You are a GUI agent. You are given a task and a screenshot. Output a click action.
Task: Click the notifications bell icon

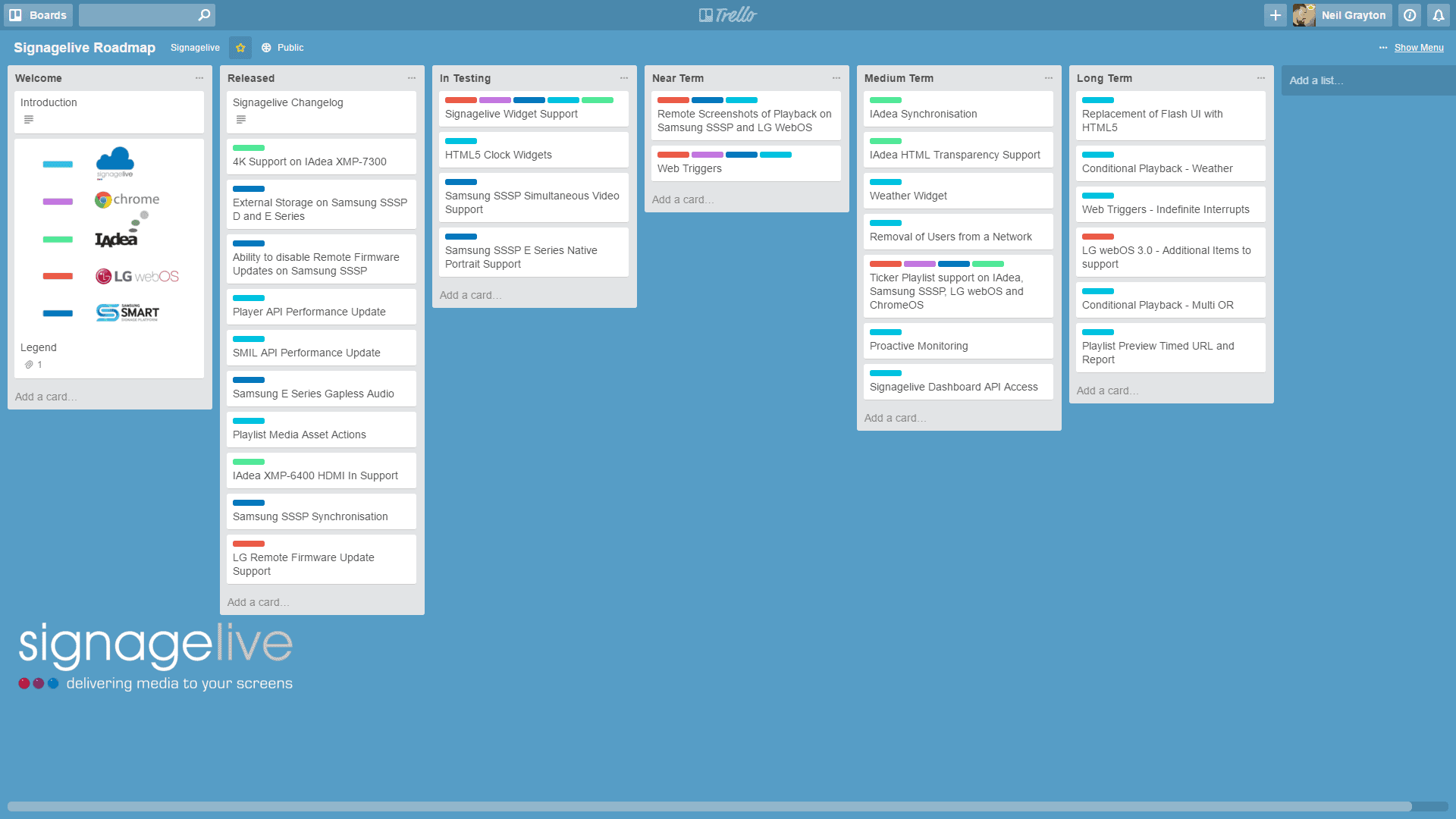[1438, 14]
